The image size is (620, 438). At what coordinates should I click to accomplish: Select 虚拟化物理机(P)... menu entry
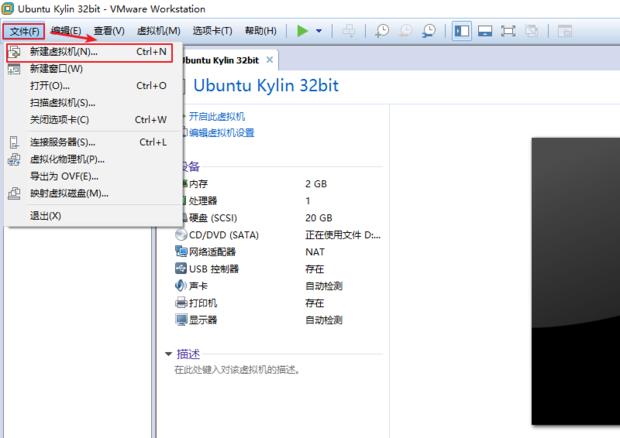coord(94,159)
